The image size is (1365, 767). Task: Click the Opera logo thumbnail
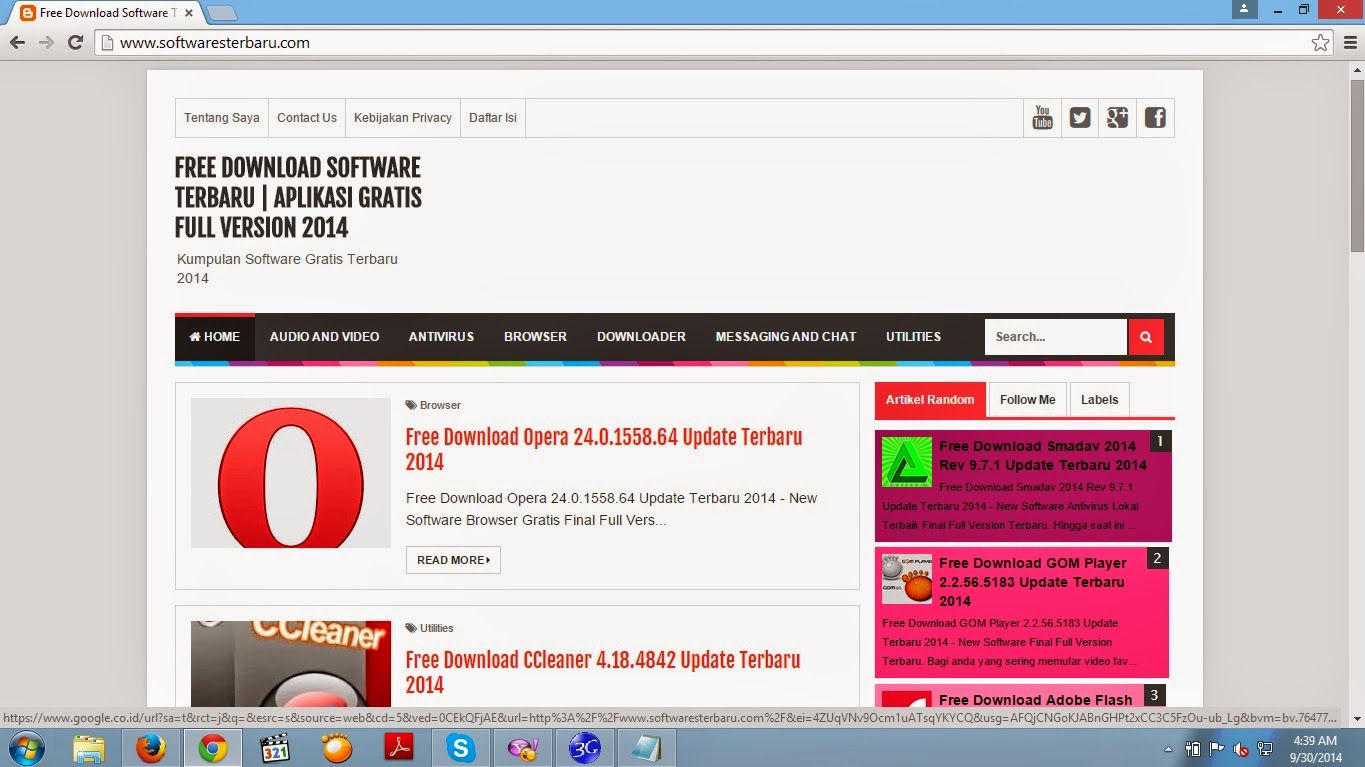[x=291, y=473]
